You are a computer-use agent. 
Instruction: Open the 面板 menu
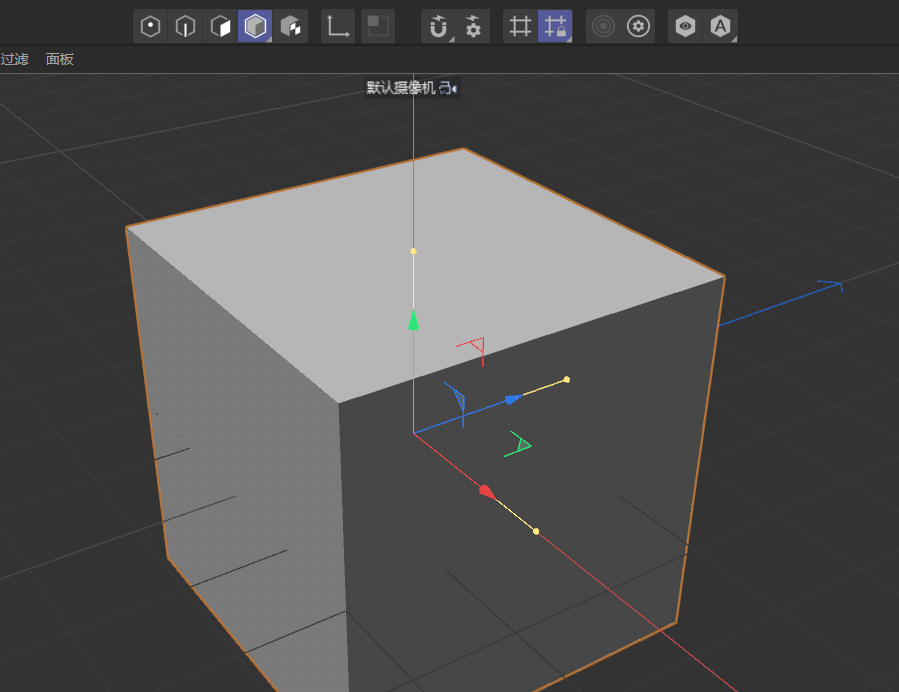point(60,59)
